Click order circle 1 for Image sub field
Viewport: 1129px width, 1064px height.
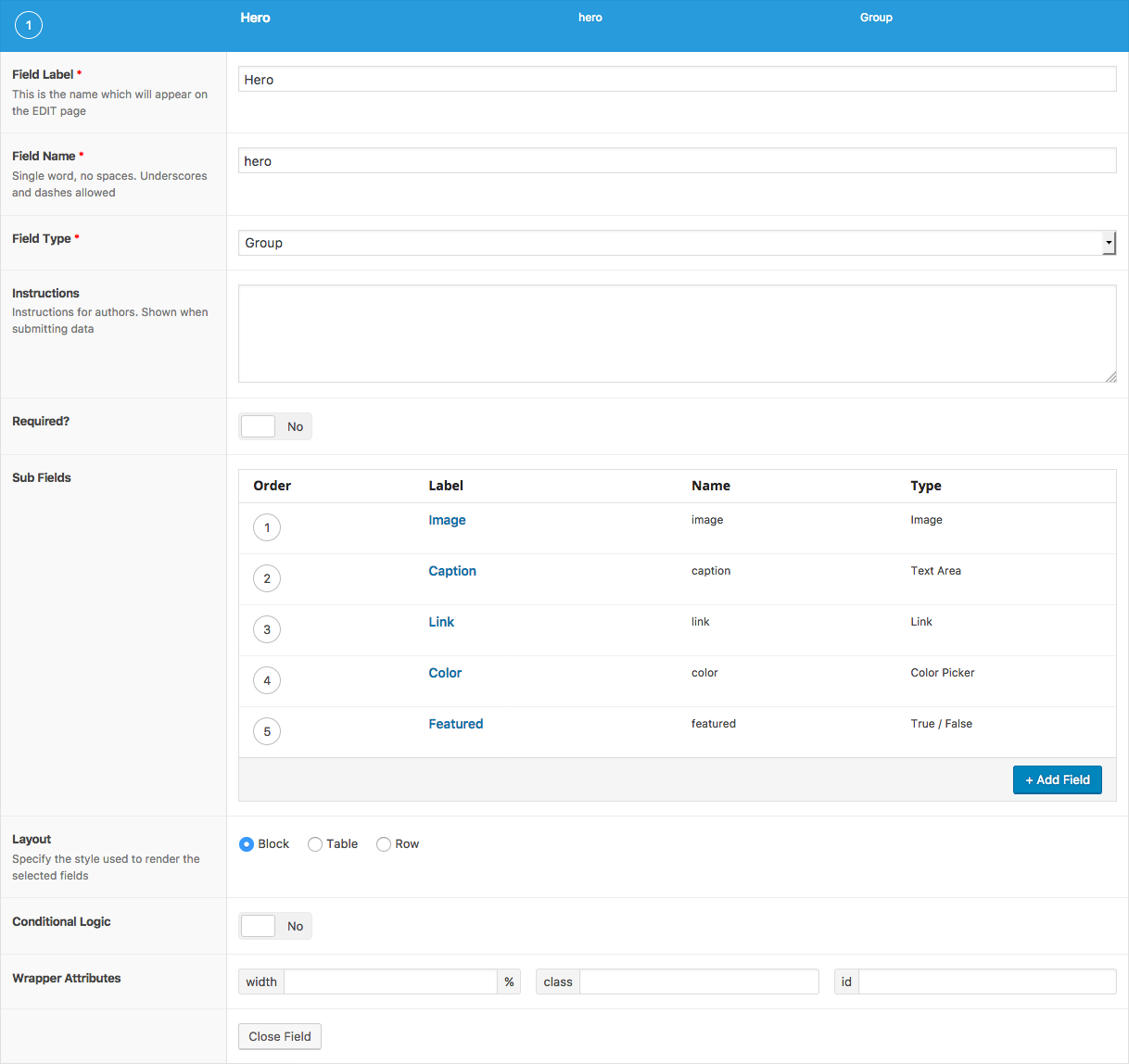tap(267, 528)
